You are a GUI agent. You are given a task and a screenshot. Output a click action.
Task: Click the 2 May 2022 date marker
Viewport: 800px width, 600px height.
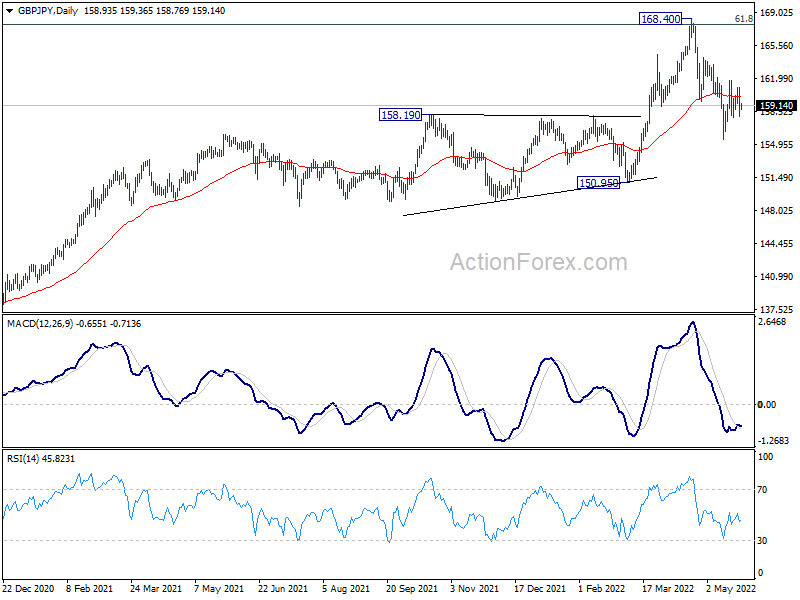(731, 588)
